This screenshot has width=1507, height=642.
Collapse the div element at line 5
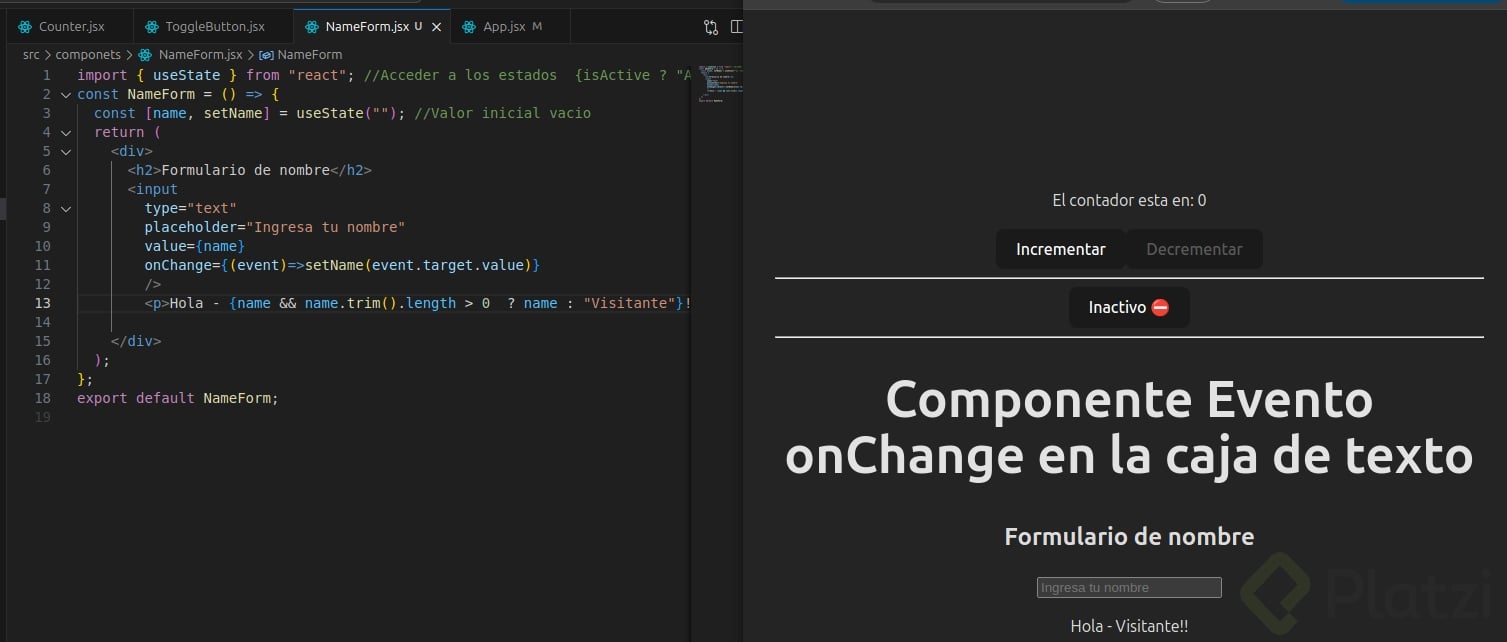coord(66,152)
